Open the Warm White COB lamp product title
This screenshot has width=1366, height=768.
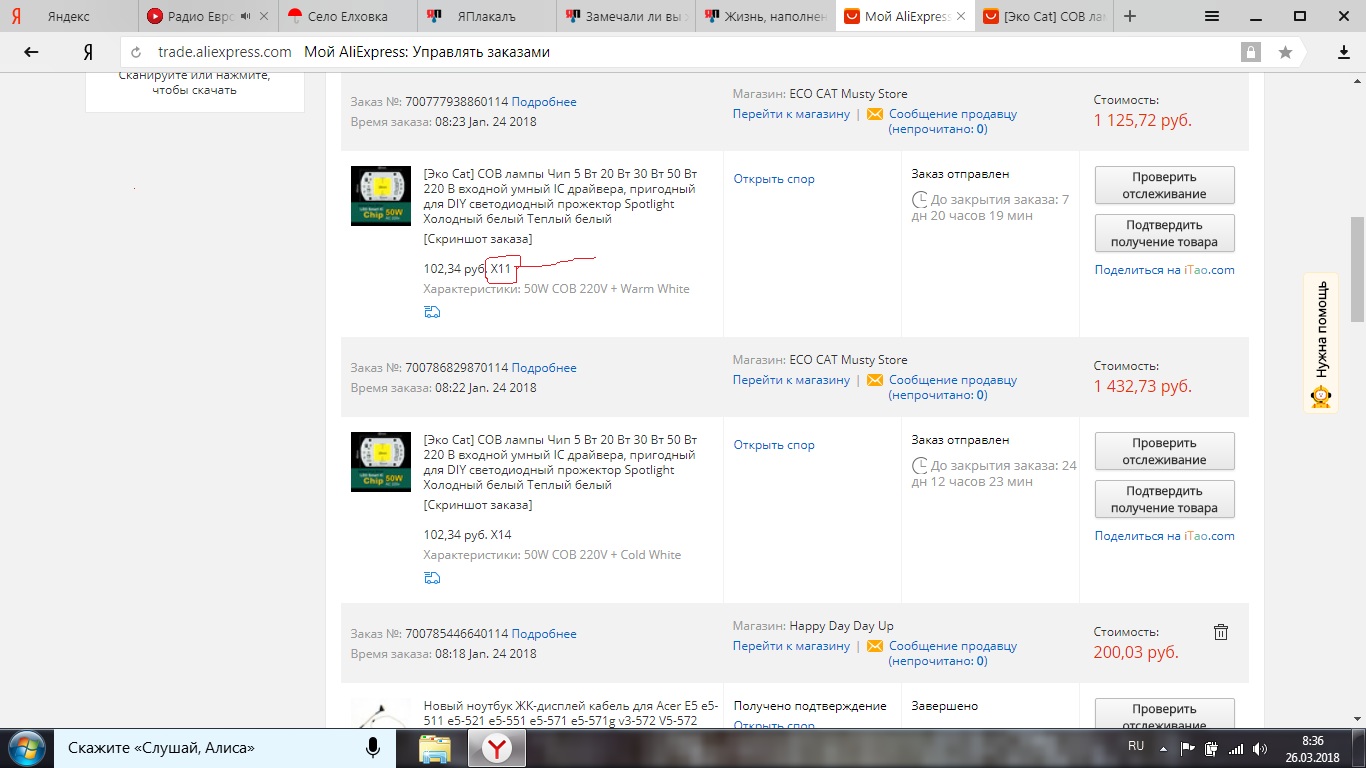pyautogui.click(x=560, y=196)
